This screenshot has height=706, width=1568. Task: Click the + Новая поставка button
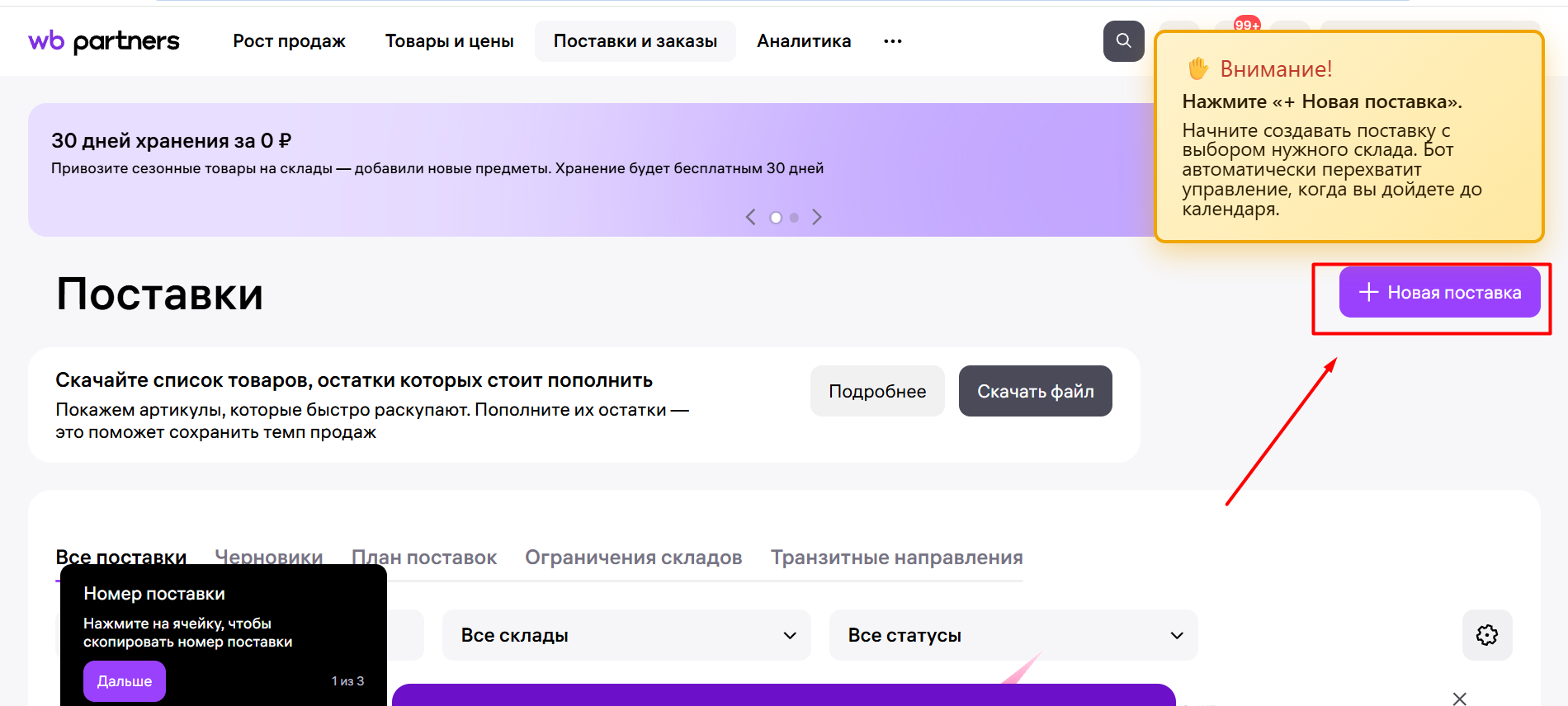coord(1439,292)
